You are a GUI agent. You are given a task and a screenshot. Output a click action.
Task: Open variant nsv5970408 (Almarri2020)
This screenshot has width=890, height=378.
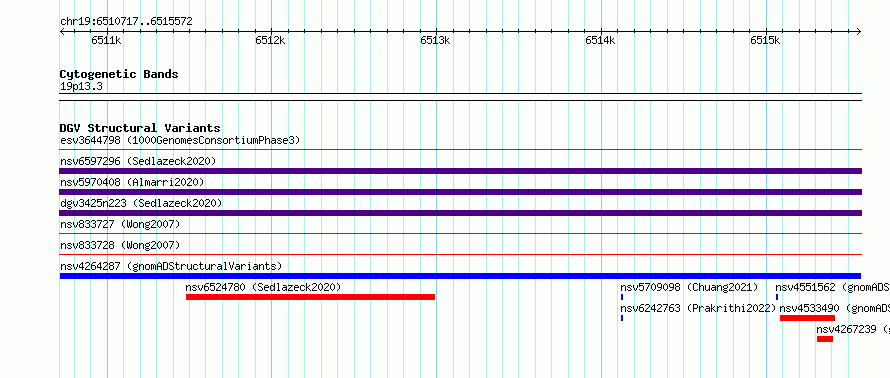(x=132, y=182)
